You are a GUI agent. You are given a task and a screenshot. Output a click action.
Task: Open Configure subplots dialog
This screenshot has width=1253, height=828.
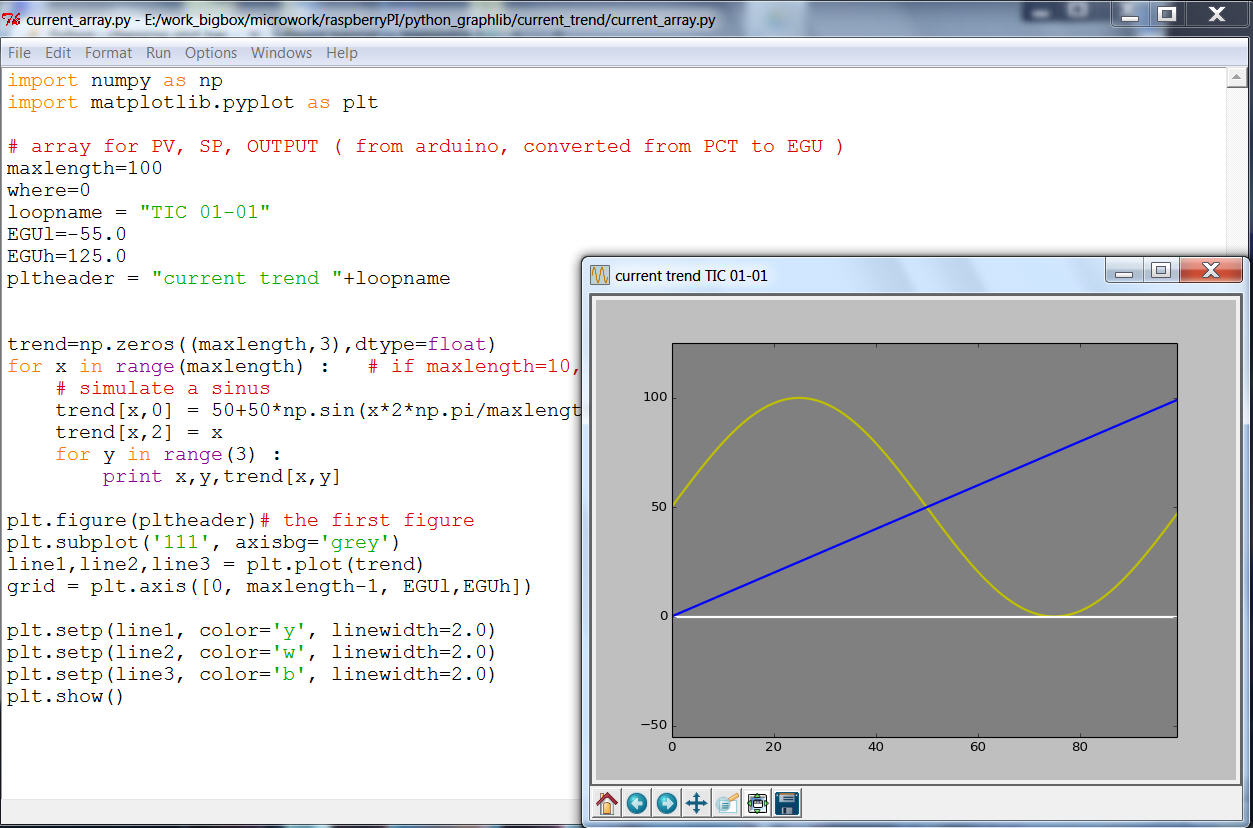coord(757,803)
